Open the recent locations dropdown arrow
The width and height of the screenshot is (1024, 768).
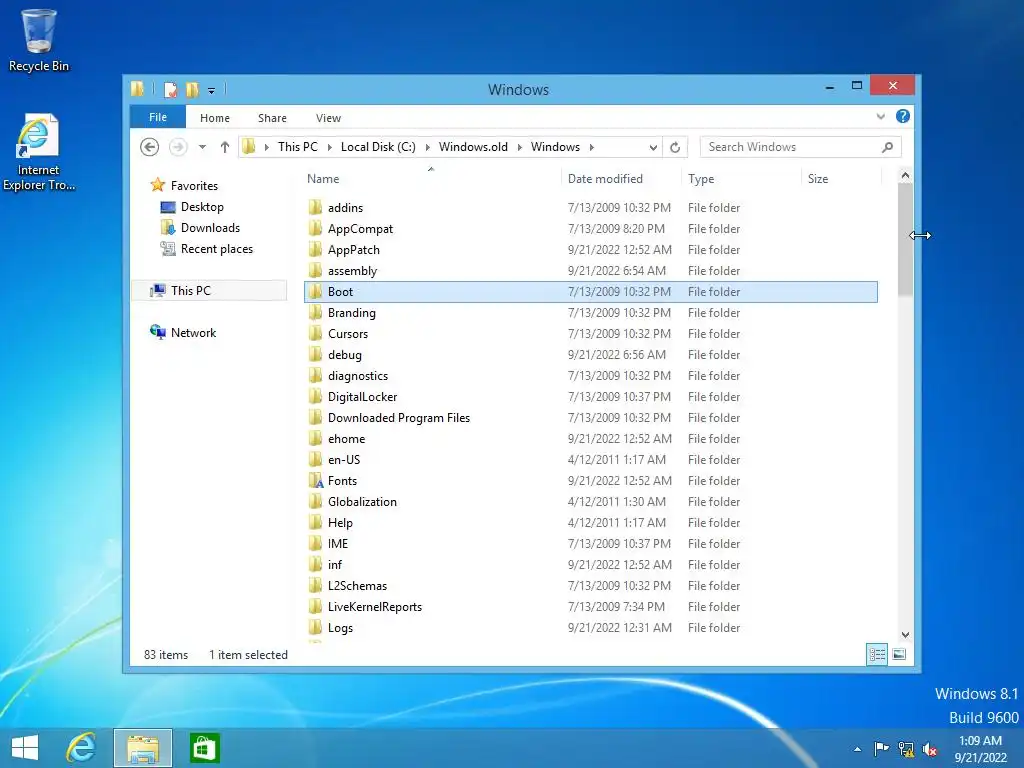click(202, 147)
